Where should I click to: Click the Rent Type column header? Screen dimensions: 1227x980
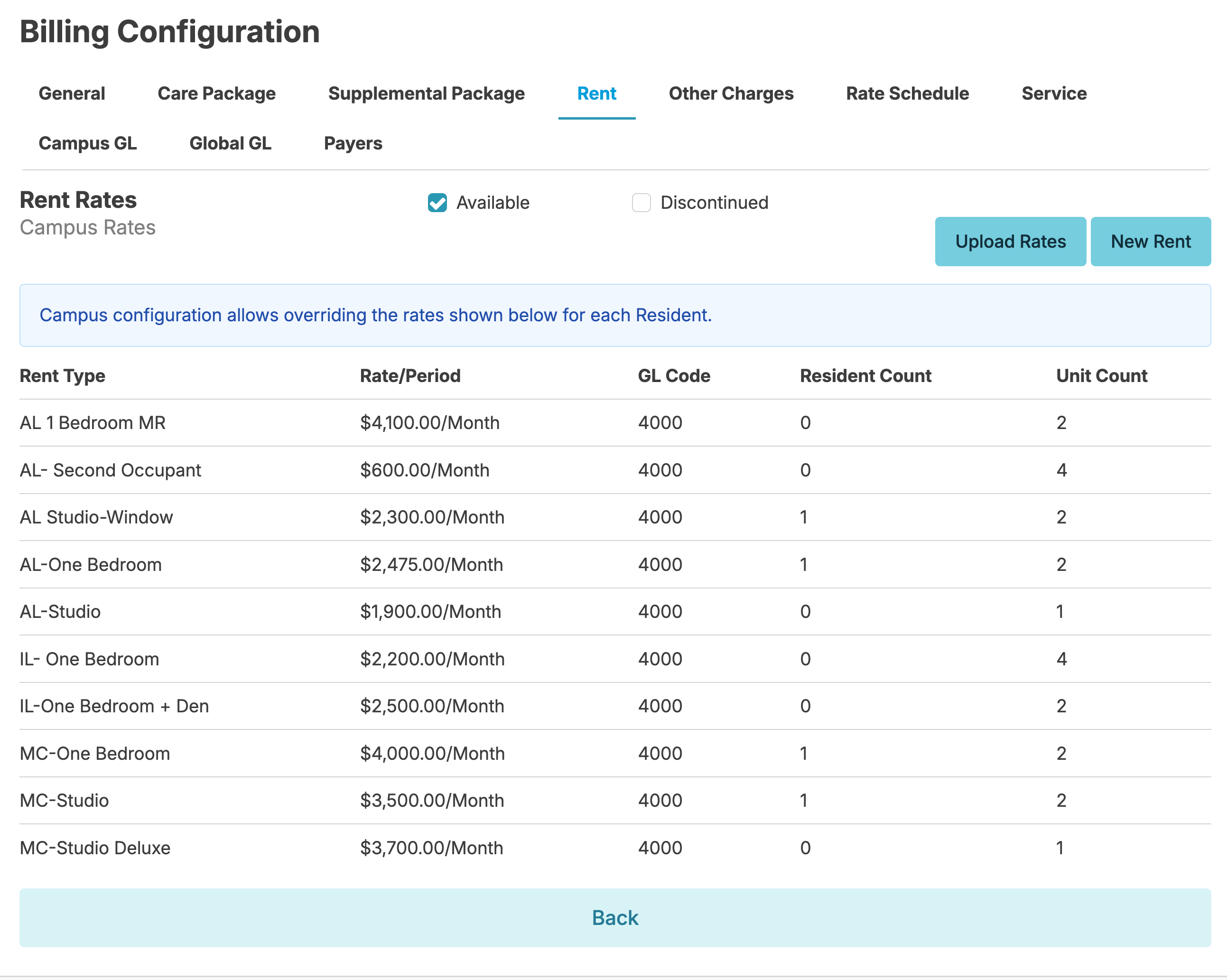tap(63, 375)
